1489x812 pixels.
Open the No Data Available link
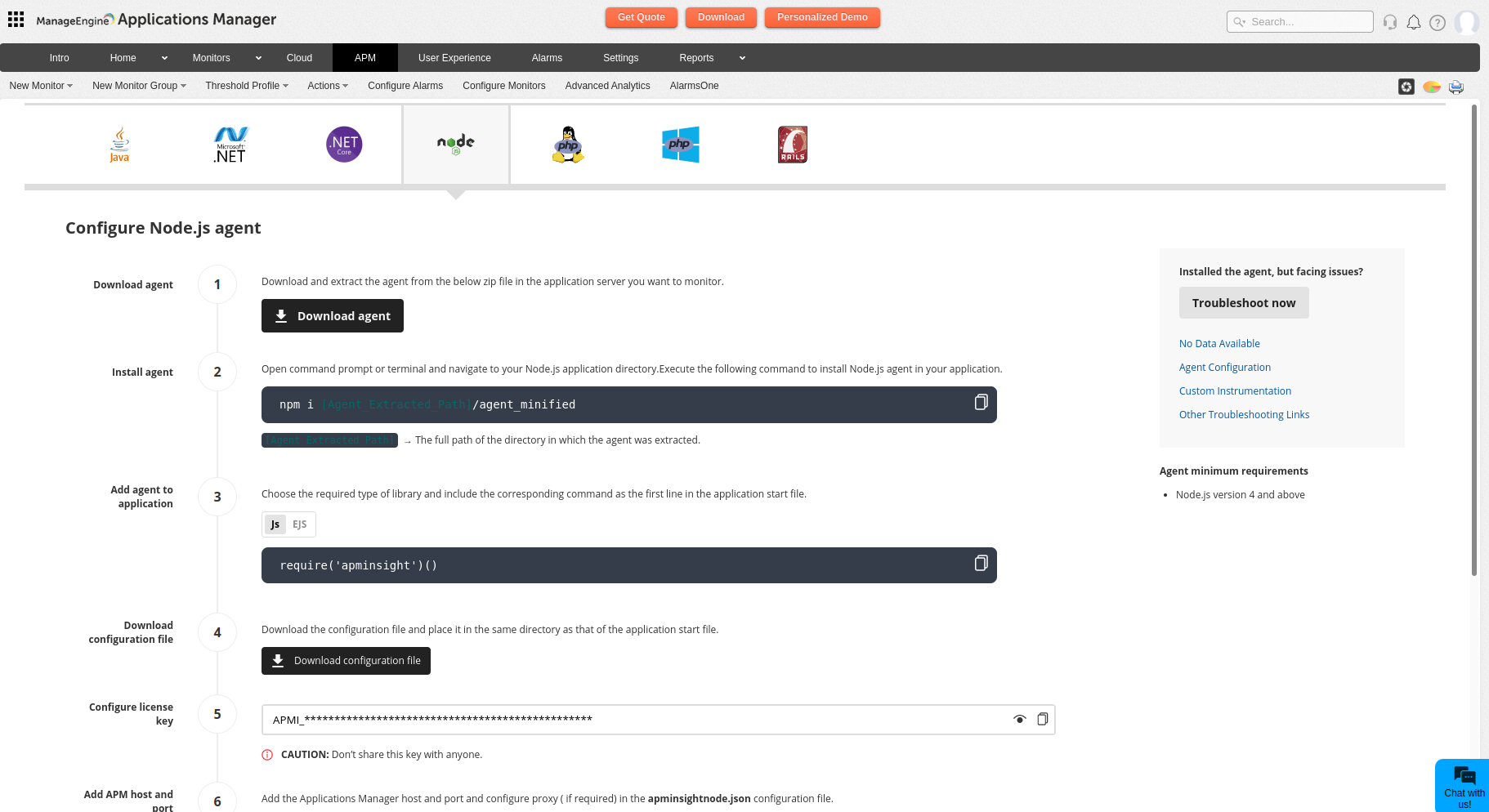click(x=1219, y=344)
